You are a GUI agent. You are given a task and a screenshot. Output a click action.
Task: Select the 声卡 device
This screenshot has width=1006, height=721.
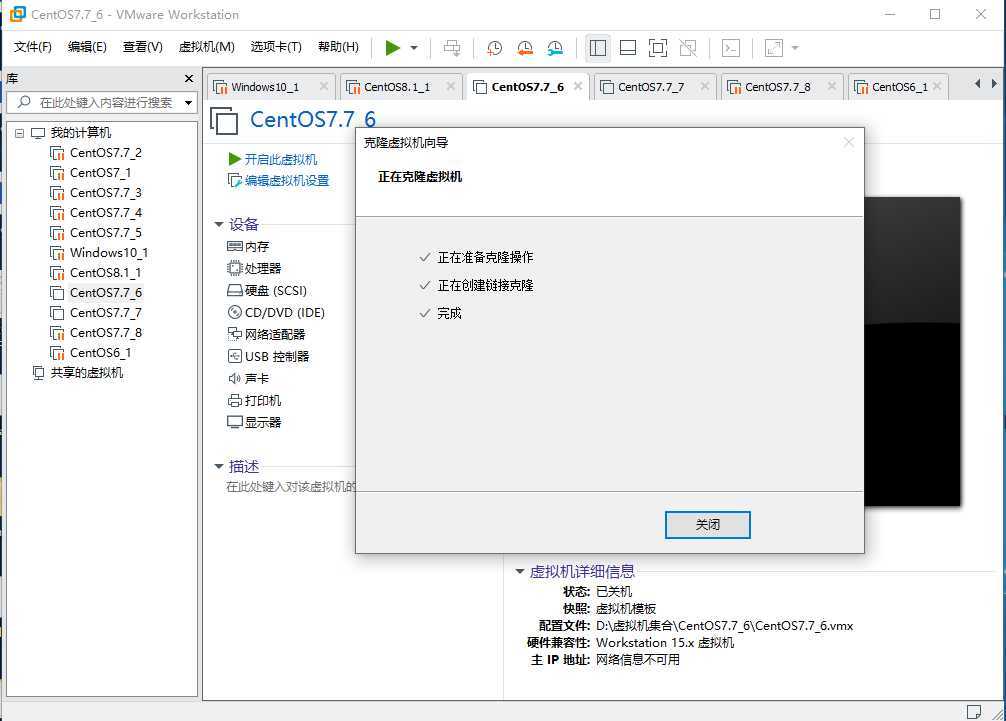[x=248, y=378]
